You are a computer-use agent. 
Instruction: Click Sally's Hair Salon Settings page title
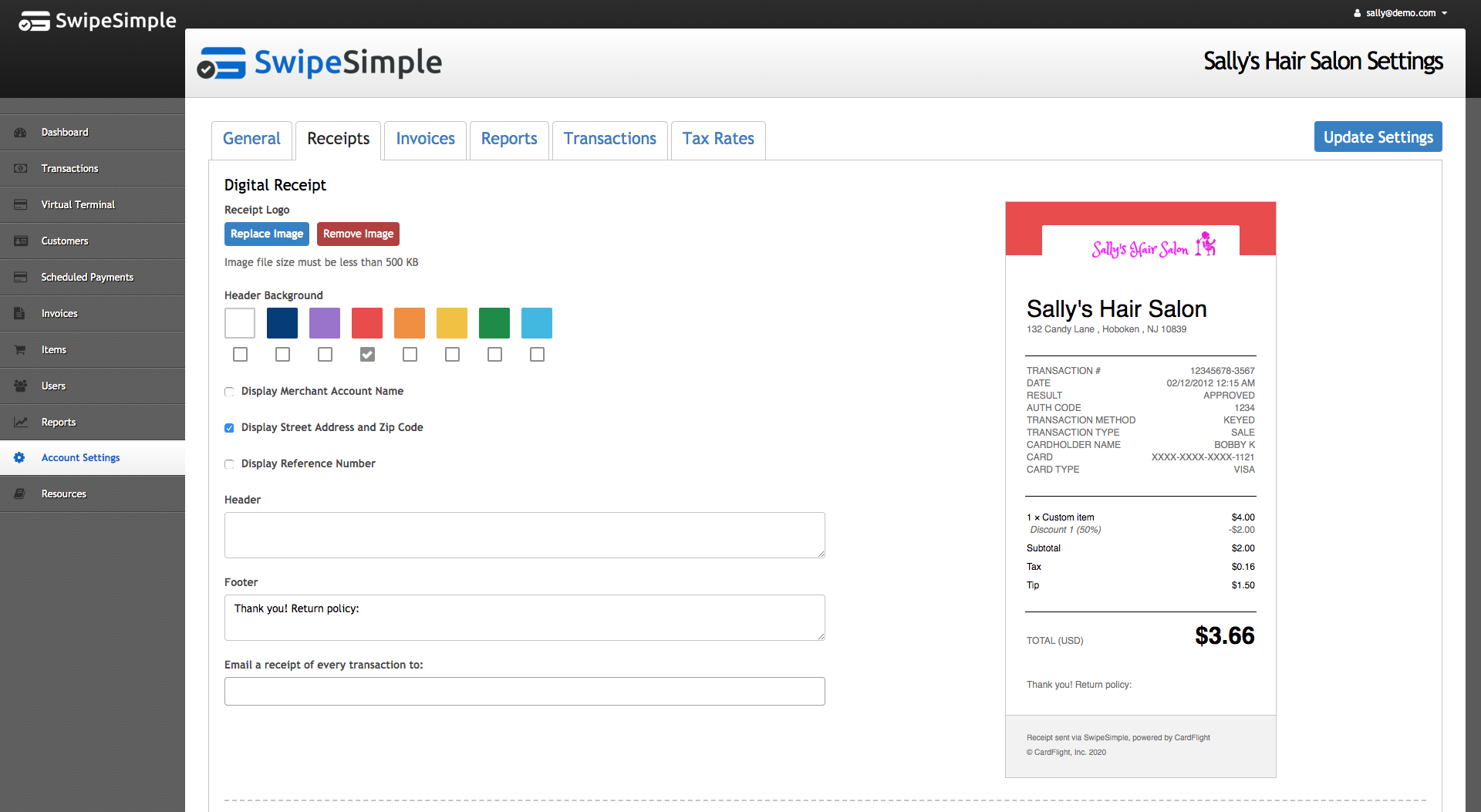click(x=1323, y=62)
